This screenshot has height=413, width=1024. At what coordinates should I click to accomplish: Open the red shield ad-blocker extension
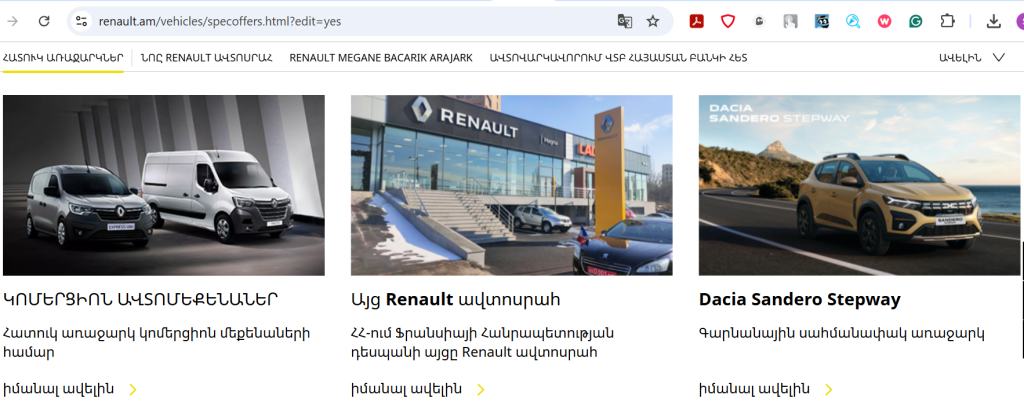tap(728, 22)
